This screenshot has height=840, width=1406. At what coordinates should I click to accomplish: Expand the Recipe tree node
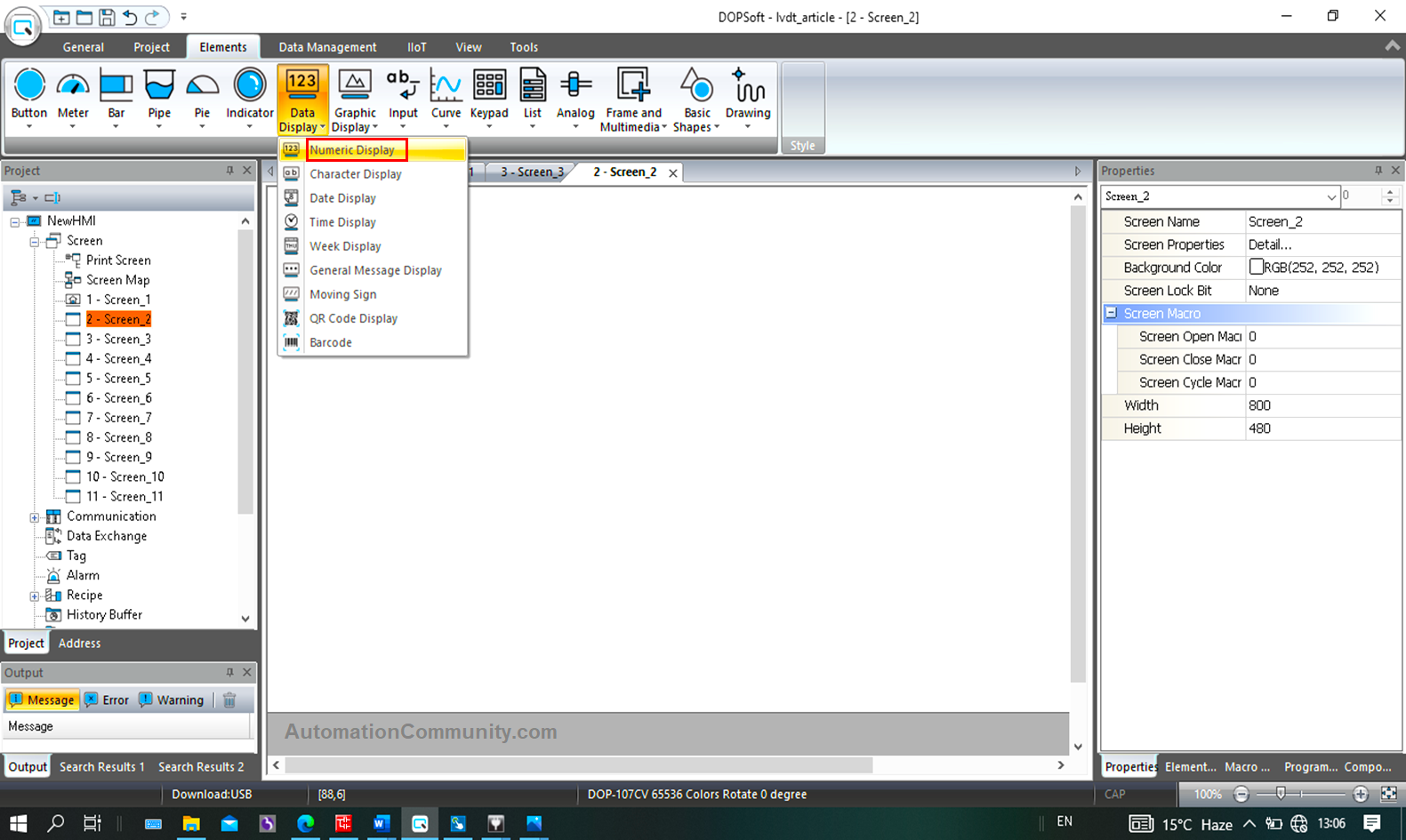35,596
